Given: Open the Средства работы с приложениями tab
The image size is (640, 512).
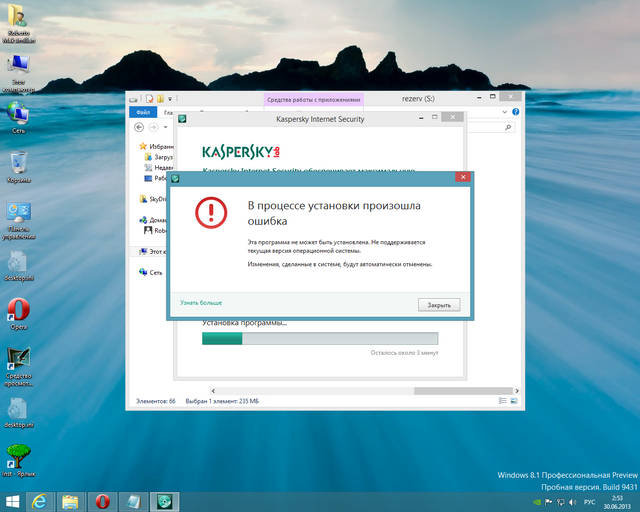Looking at the screenshot, I should click(313, 100).
